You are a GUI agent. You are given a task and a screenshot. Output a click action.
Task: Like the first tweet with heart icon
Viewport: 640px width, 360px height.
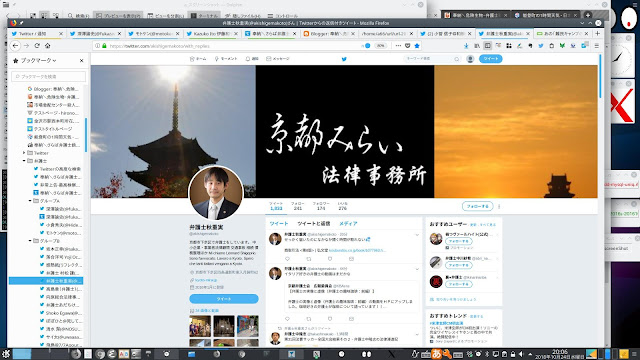point(330,259)
